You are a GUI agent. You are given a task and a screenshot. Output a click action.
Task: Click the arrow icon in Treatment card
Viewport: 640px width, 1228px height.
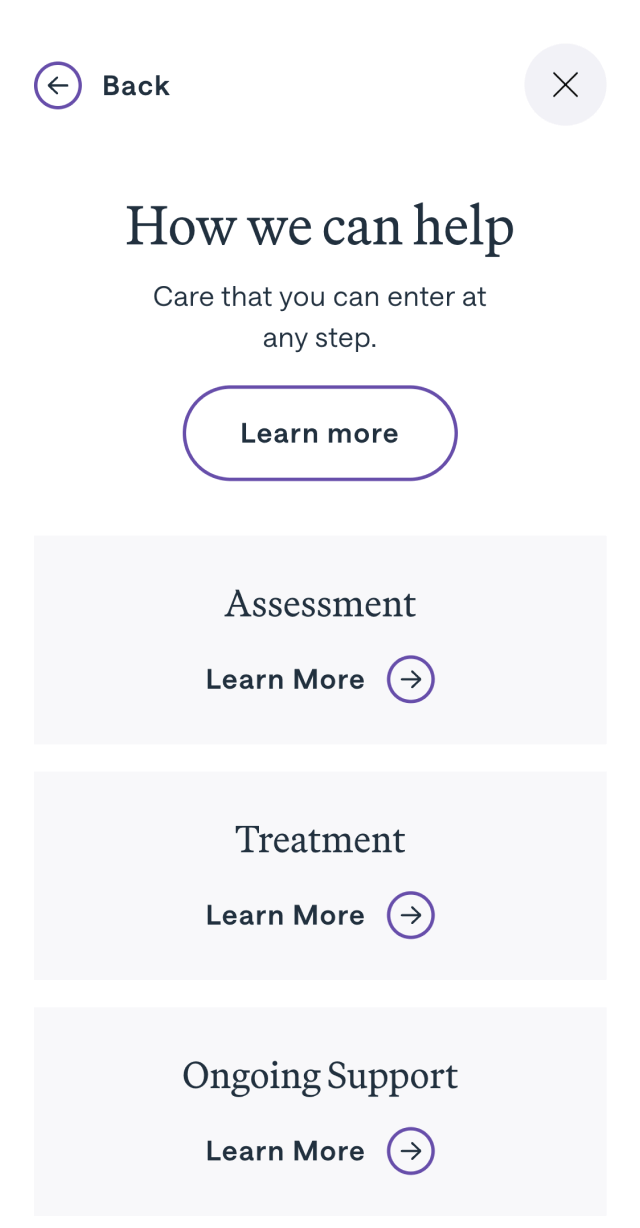tap(411, 915)
